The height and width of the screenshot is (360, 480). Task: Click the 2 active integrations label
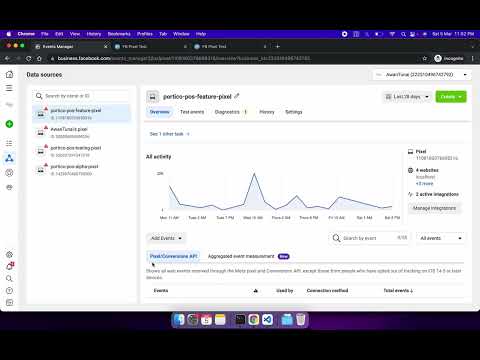437,194
